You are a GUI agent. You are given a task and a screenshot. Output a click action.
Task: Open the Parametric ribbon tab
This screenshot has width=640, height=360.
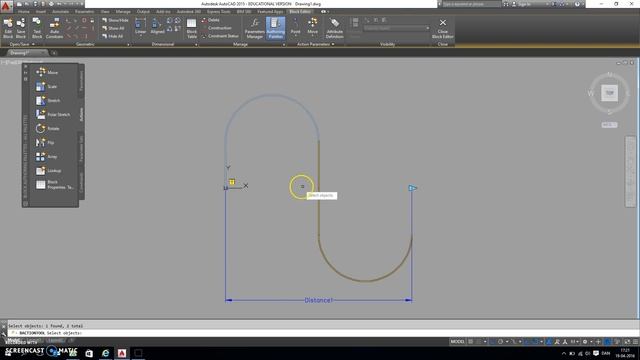pyautogui.click(x=84, y=11)
